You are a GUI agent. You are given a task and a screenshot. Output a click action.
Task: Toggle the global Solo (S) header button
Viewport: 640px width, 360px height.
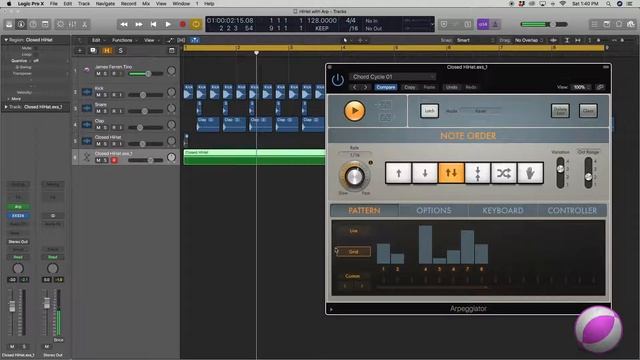click(x=120, y=51)
